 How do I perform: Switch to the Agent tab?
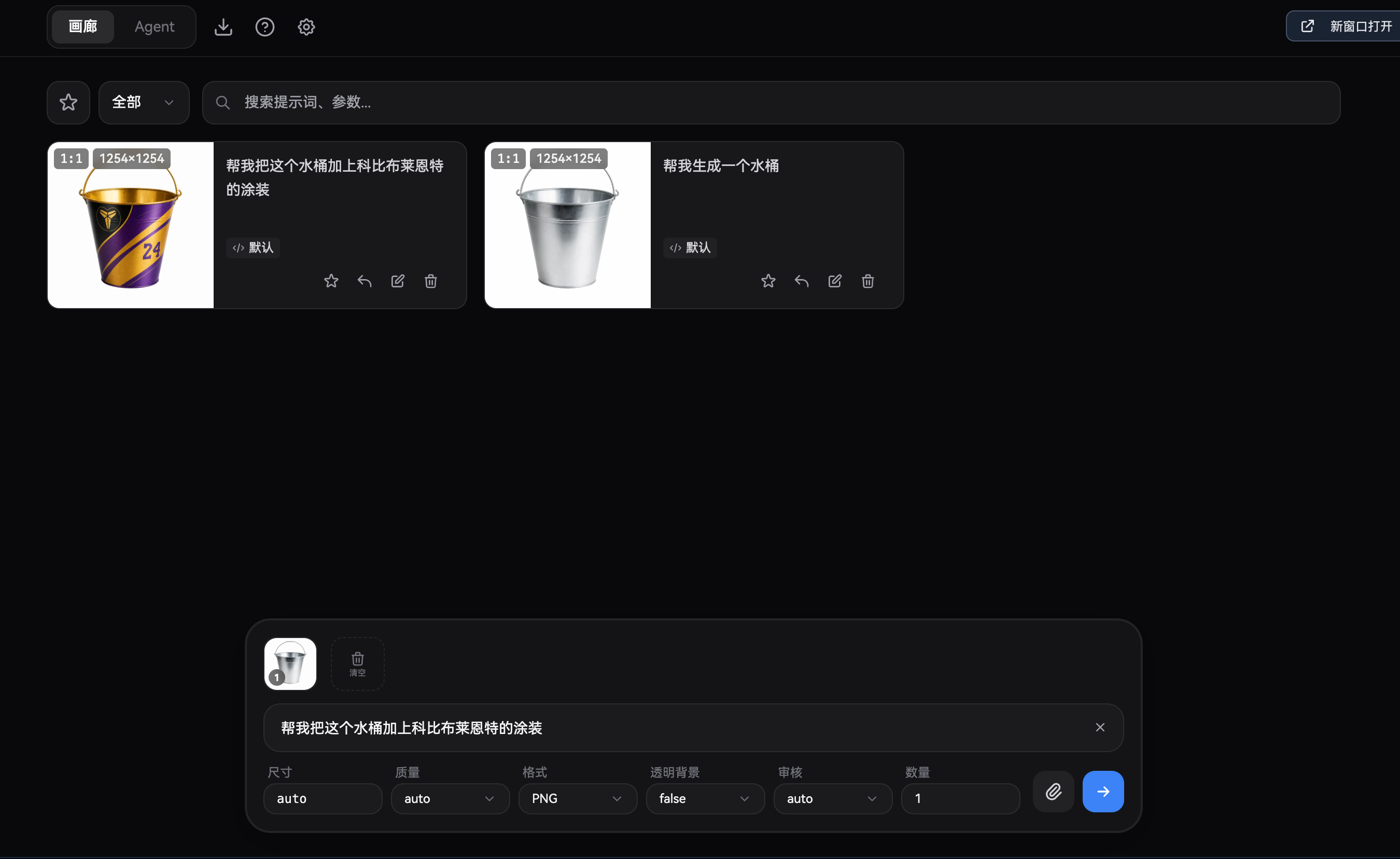click(x=154, y=27)
